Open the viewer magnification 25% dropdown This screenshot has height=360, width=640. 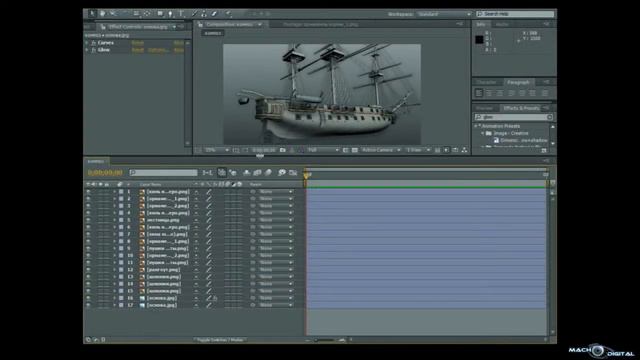click(217, 150)
